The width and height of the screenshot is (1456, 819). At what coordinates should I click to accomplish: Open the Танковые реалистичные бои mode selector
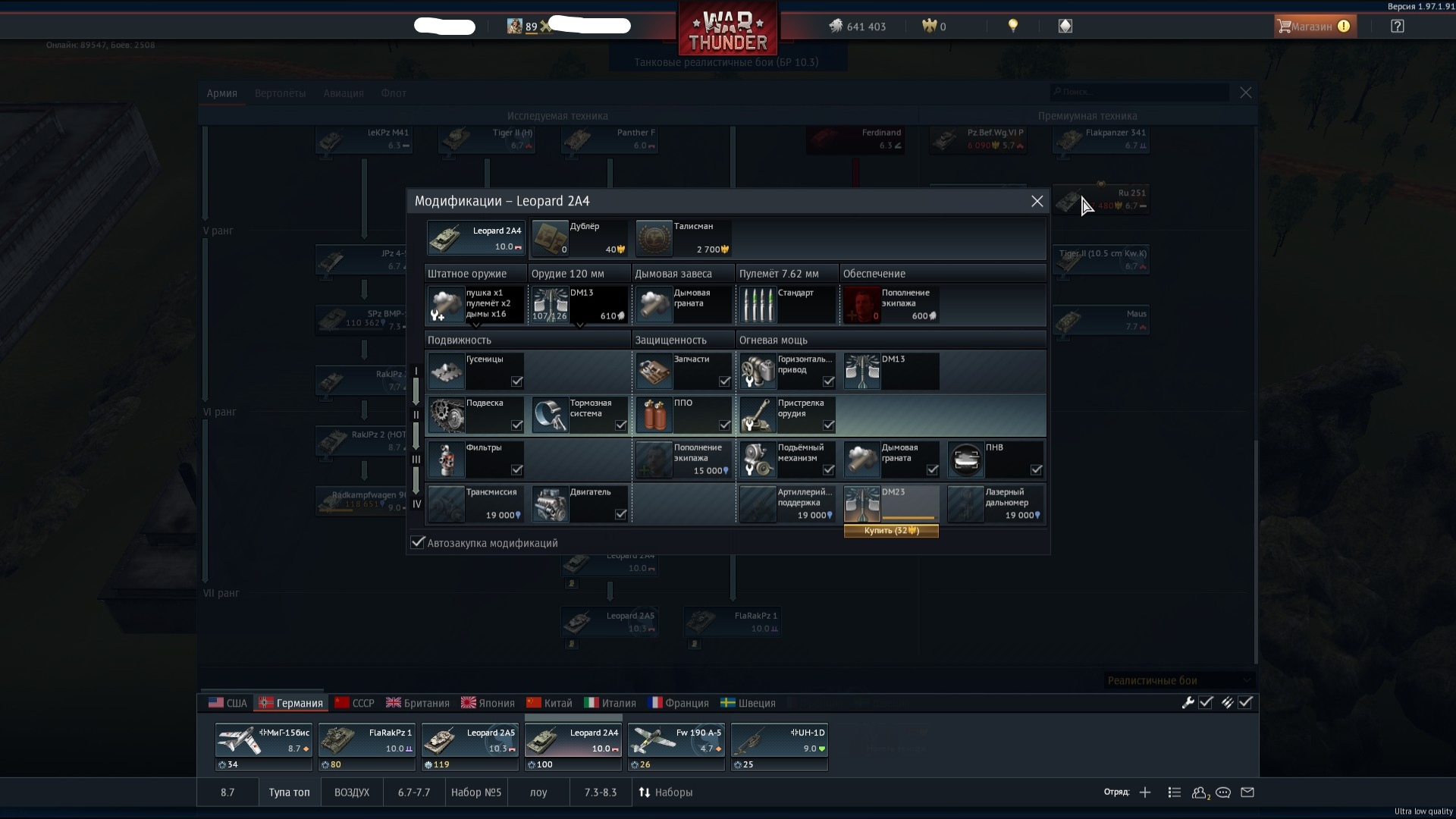coord(727,62)
